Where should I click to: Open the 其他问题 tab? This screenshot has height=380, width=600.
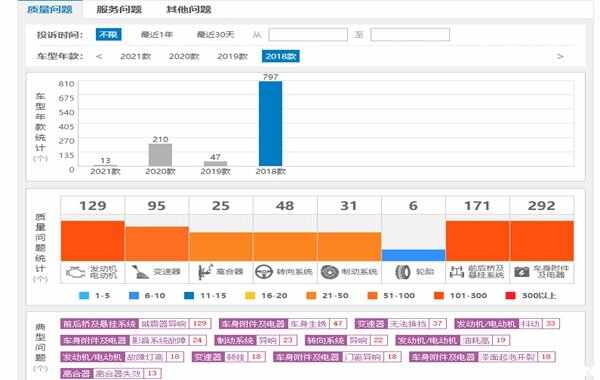[189, 9]
